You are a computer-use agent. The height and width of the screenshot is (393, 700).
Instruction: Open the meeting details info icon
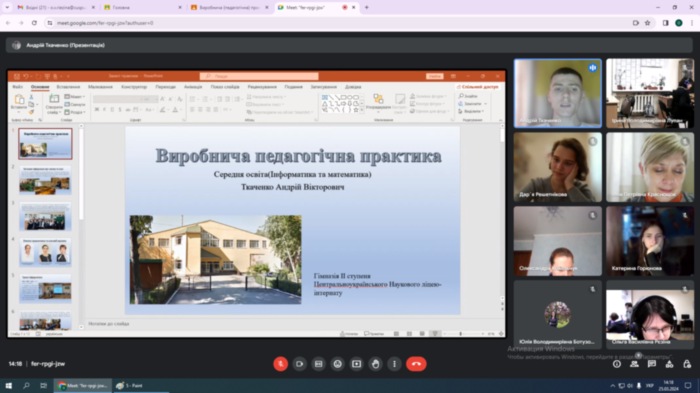617,364
